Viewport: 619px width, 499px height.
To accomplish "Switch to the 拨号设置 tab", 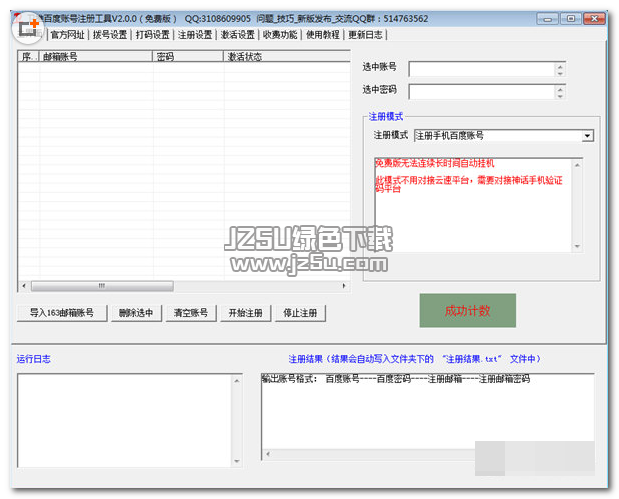I will click(110, 35).
